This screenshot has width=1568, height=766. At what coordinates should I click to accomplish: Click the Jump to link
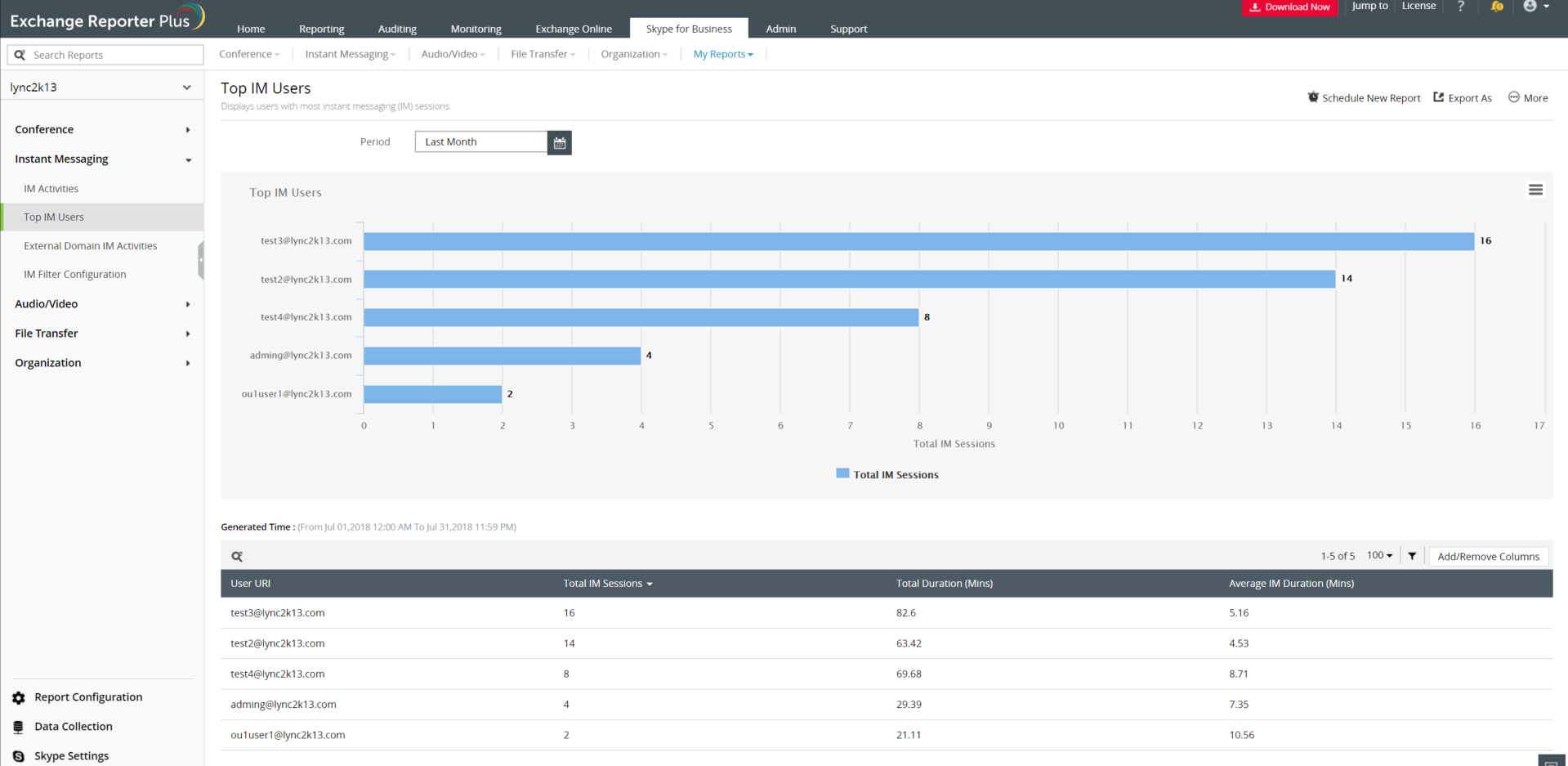[x=1369, y=6]
